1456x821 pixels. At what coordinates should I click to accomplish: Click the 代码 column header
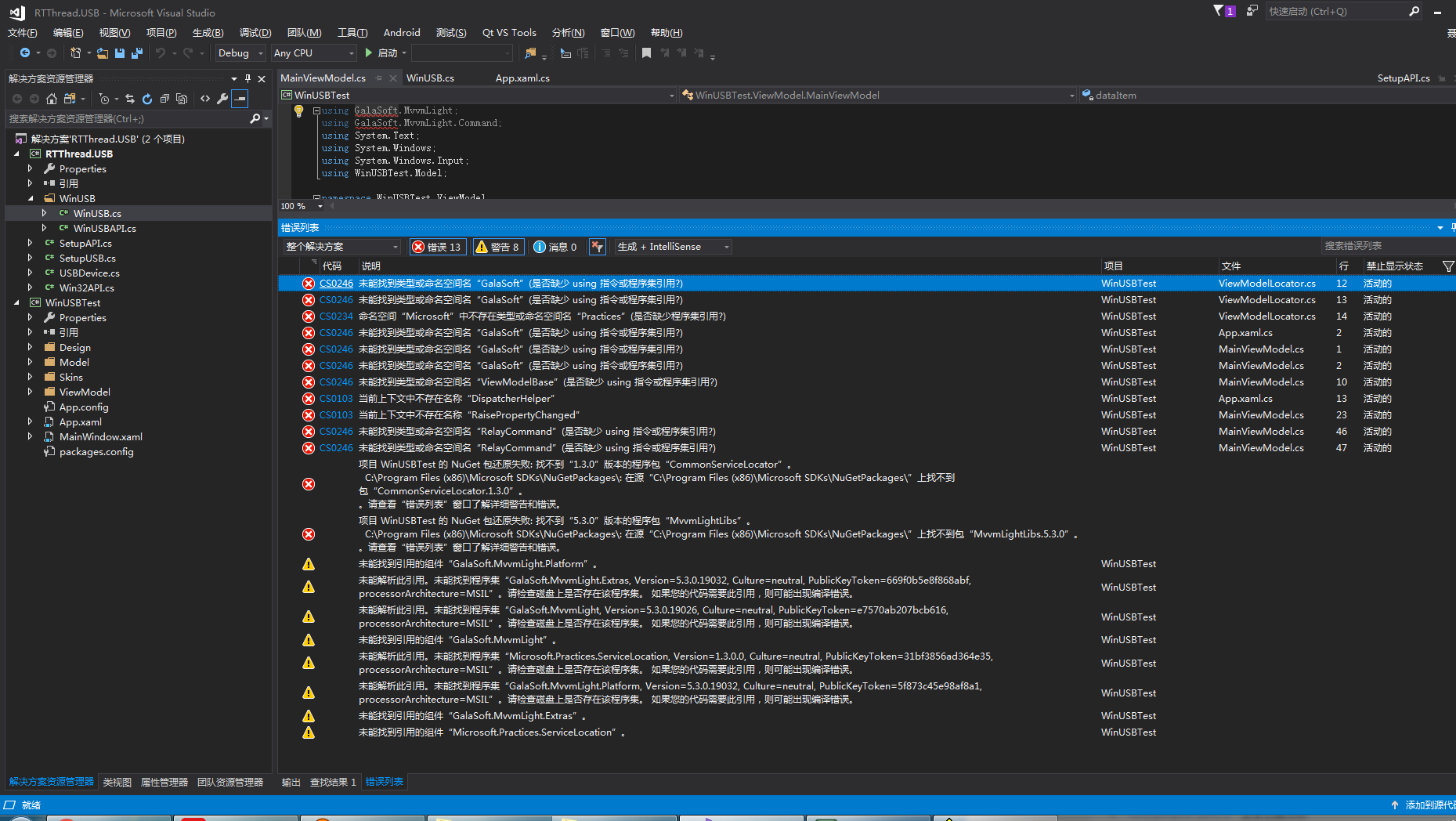coord(332,266)
